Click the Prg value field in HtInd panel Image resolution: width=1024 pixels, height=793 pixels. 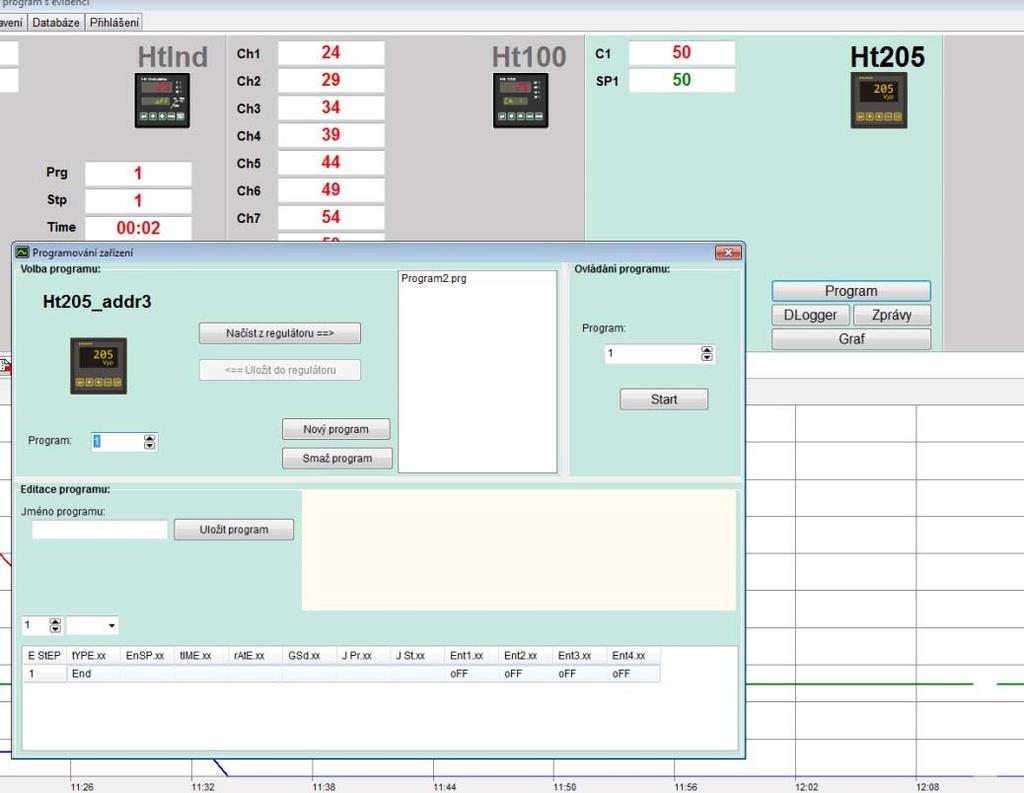point(138,174)
